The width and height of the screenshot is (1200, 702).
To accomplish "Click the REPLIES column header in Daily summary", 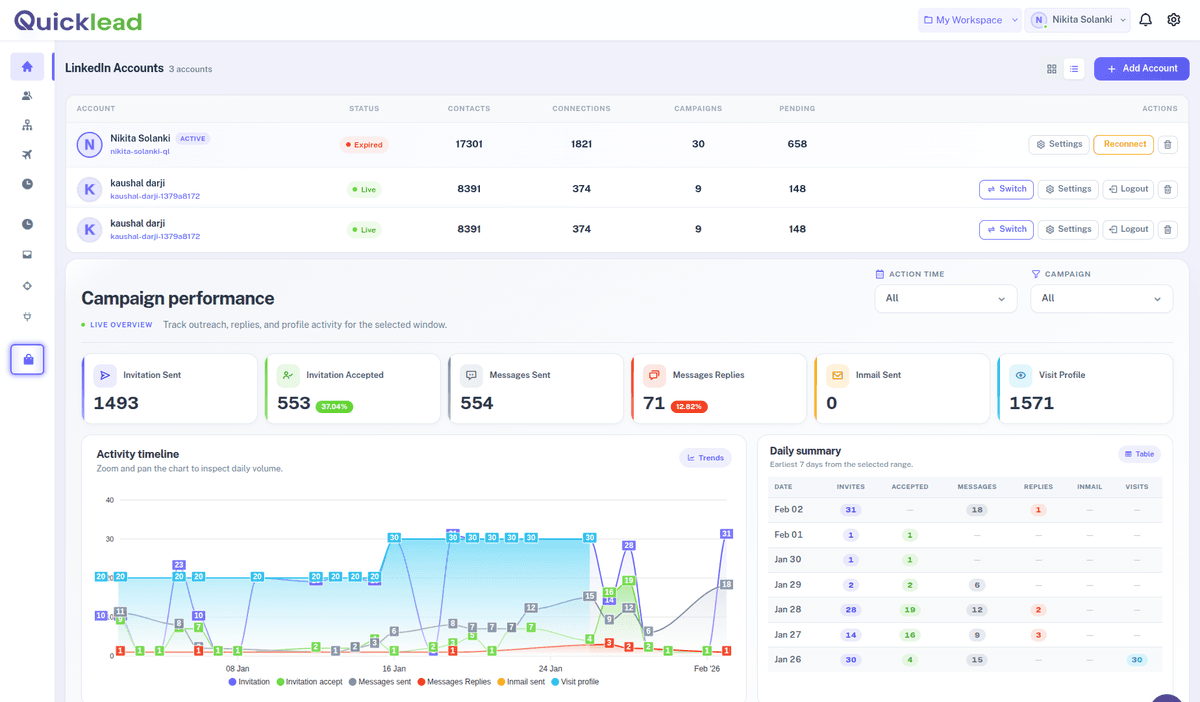I will tap(1038, 487).
